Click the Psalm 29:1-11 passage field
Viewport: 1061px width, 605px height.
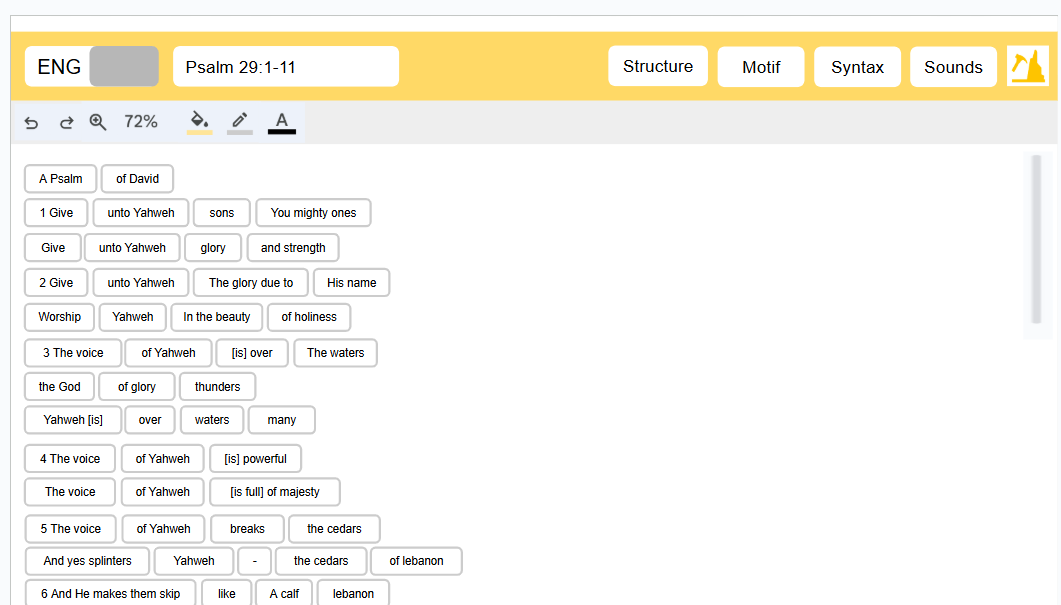pyautogui.click(x=286, y=67)
